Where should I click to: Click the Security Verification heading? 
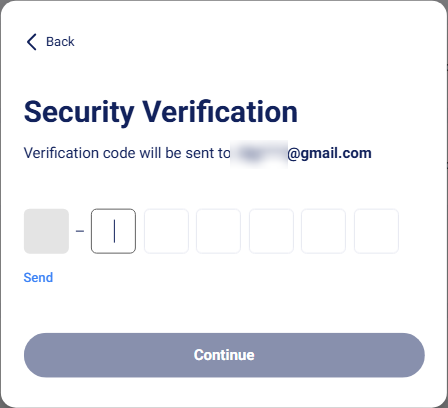pos(161,113)
